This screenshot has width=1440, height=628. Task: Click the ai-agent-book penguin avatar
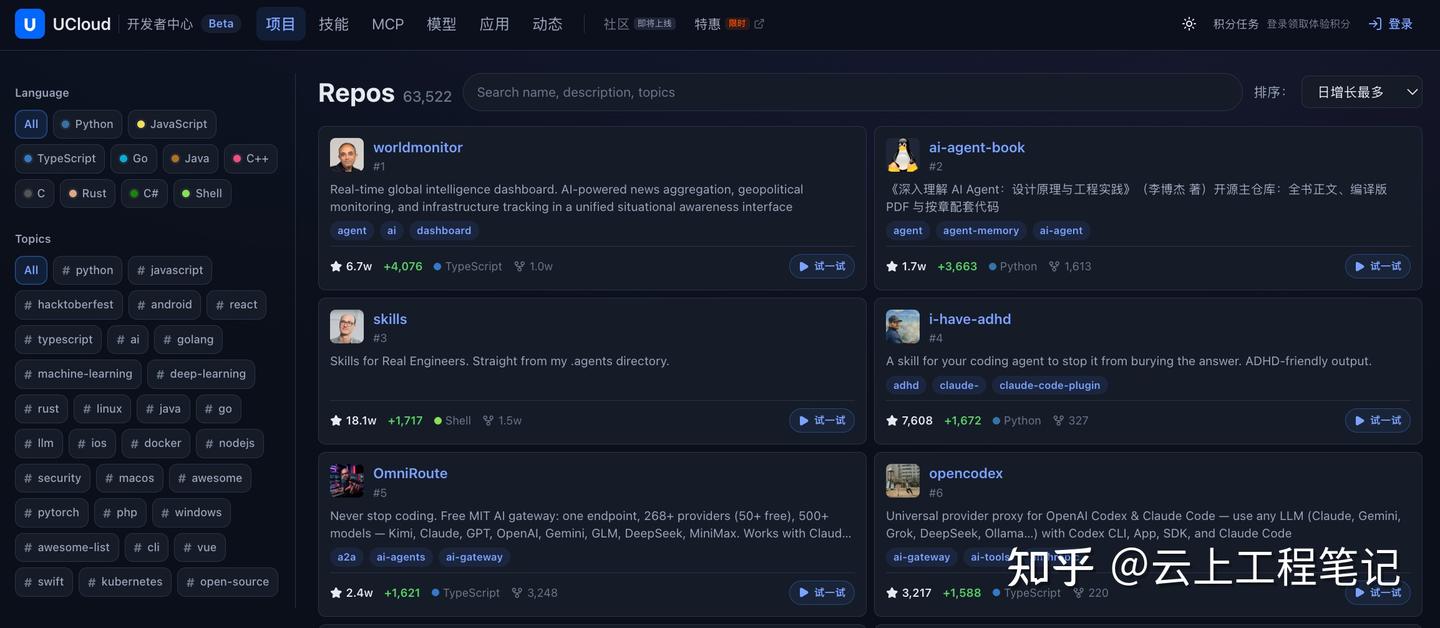(903, 155)
